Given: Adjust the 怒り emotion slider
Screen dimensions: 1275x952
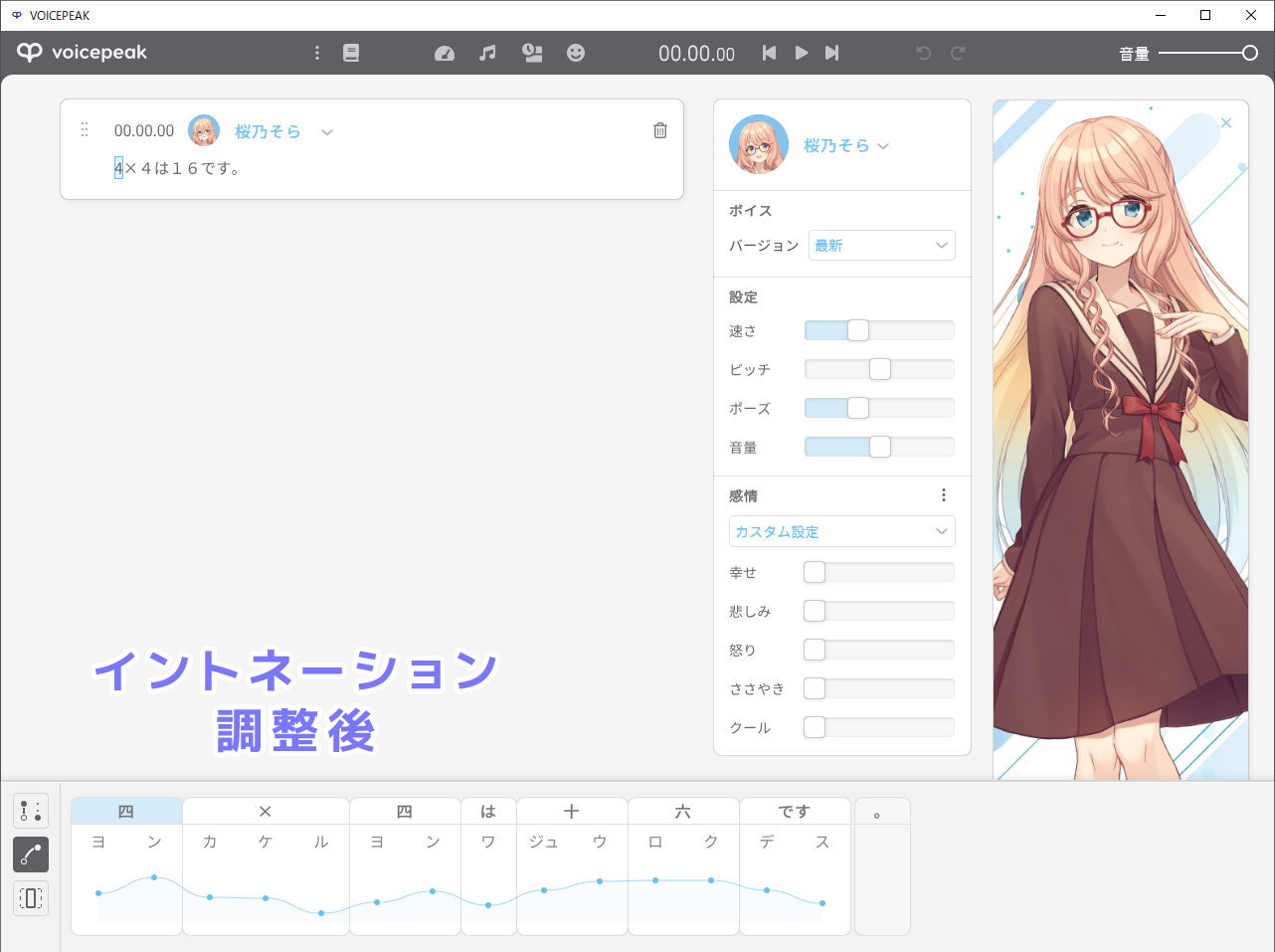Looking at the screenshot, I should click(879, 650).
